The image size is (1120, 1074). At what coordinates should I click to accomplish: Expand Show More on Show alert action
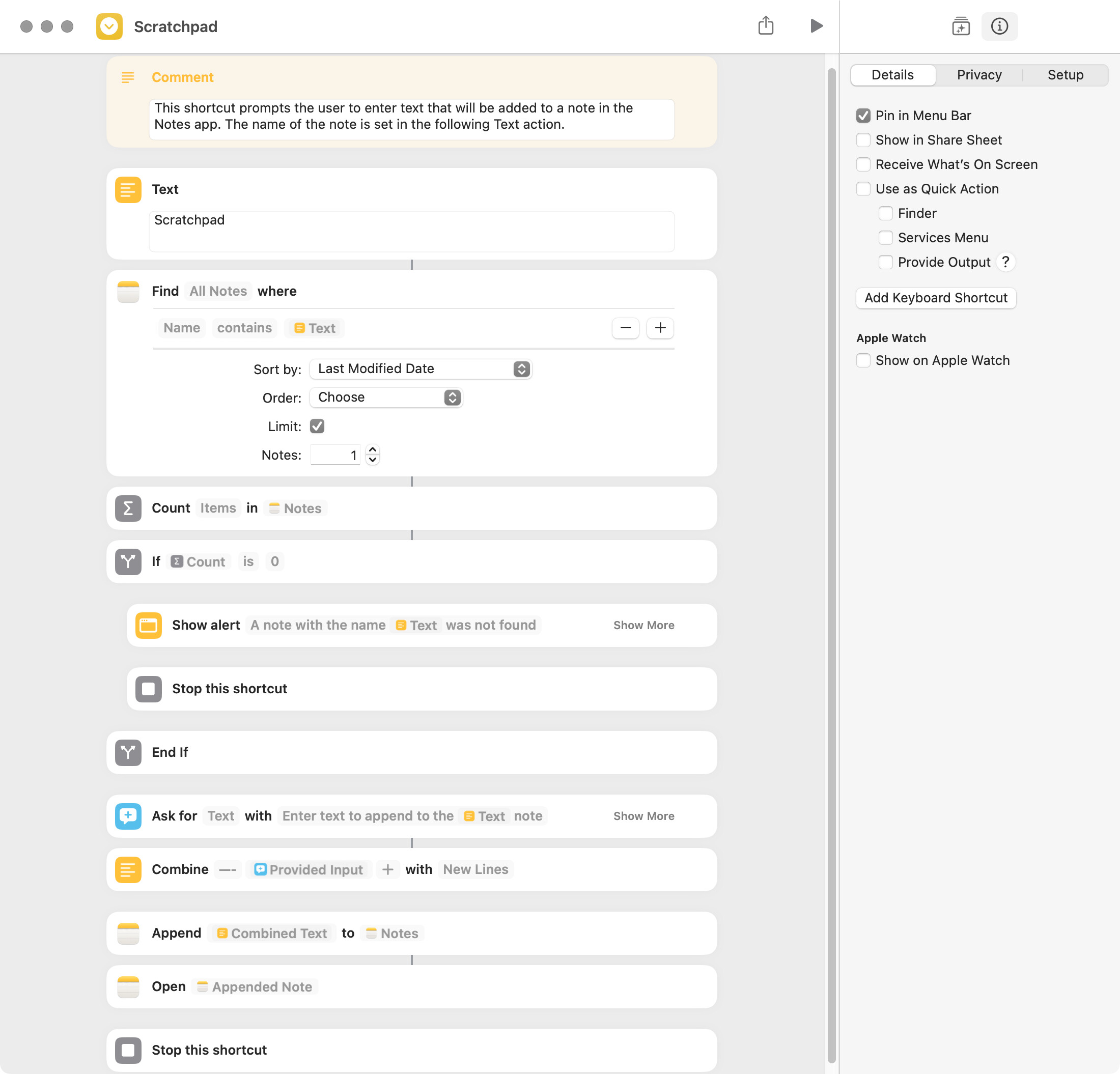643,626
